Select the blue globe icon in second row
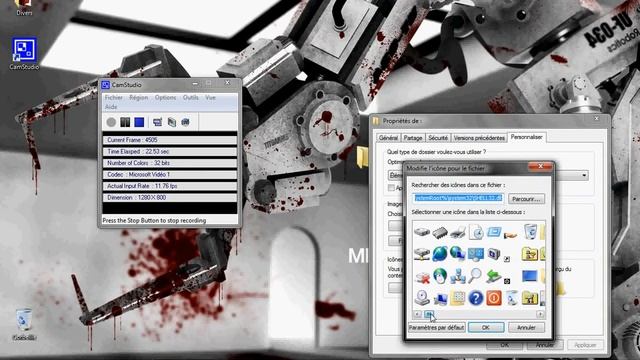This screenshot has width=640, height=360. pos(440,254)
